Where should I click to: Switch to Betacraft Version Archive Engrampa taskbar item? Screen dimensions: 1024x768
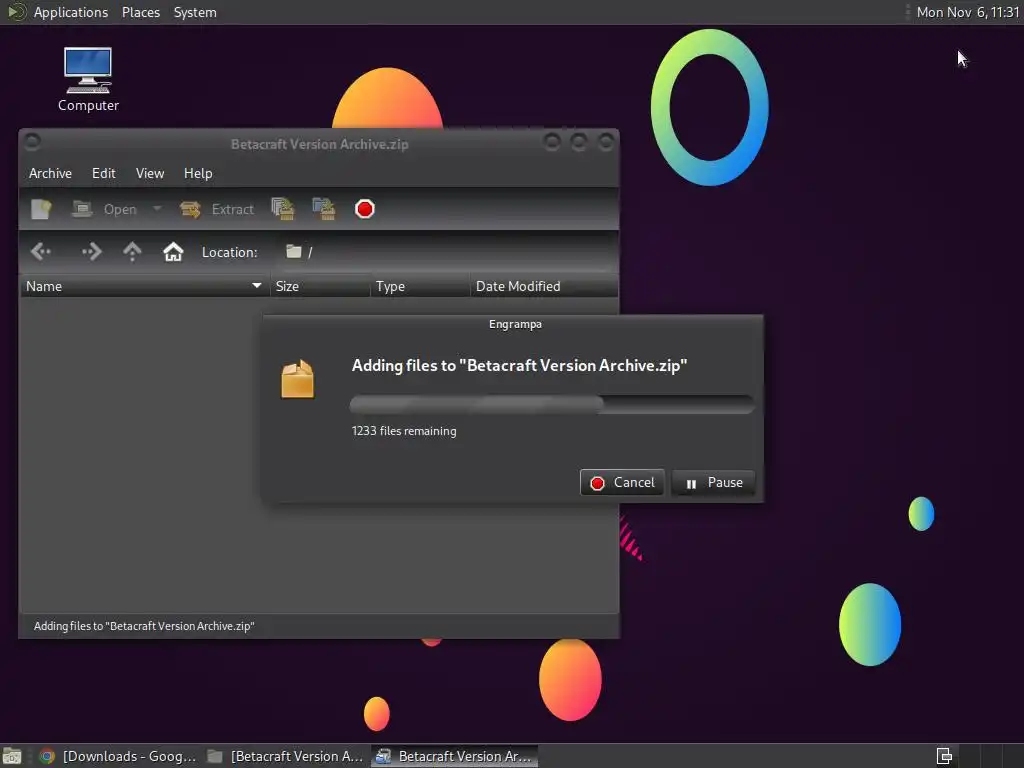pos(455,756)
